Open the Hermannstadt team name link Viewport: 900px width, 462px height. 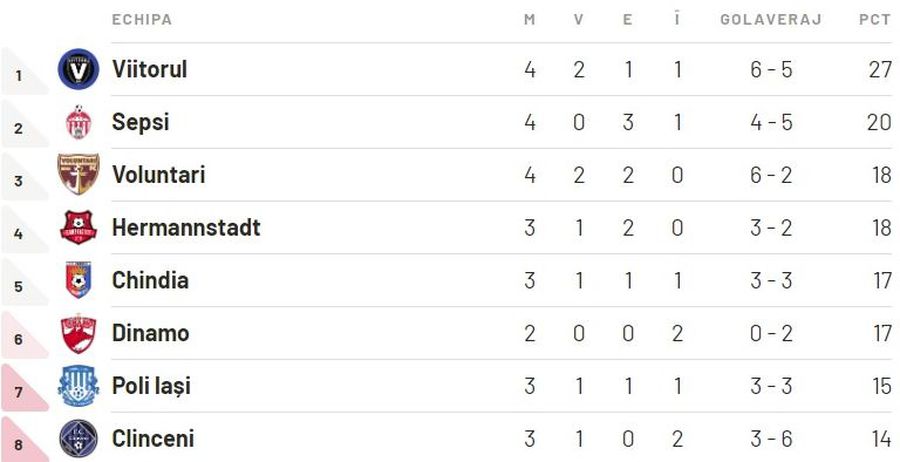click(186, 227)
